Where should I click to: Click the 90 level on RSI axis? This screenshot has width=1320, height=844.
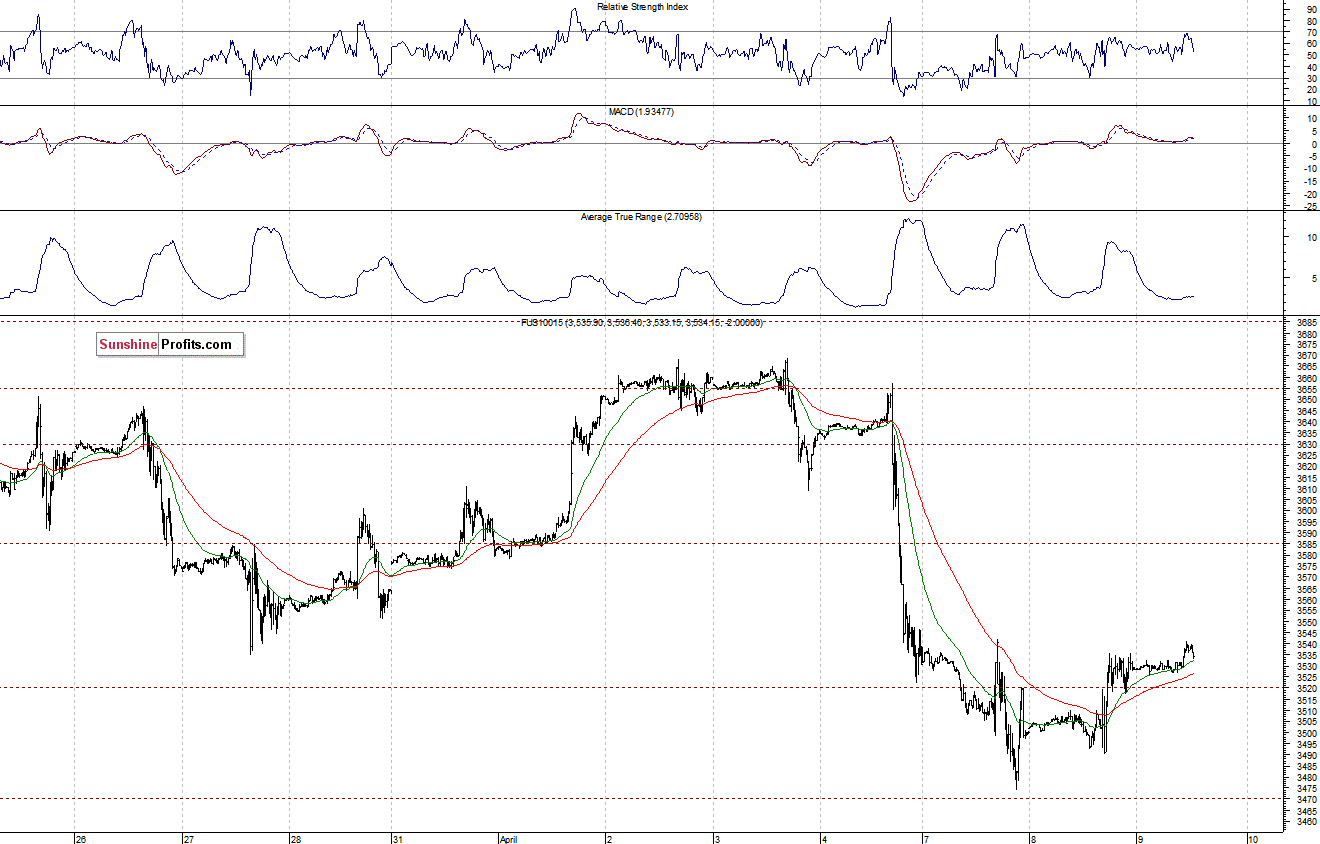pyautogui.click(x=1311, y=8)
